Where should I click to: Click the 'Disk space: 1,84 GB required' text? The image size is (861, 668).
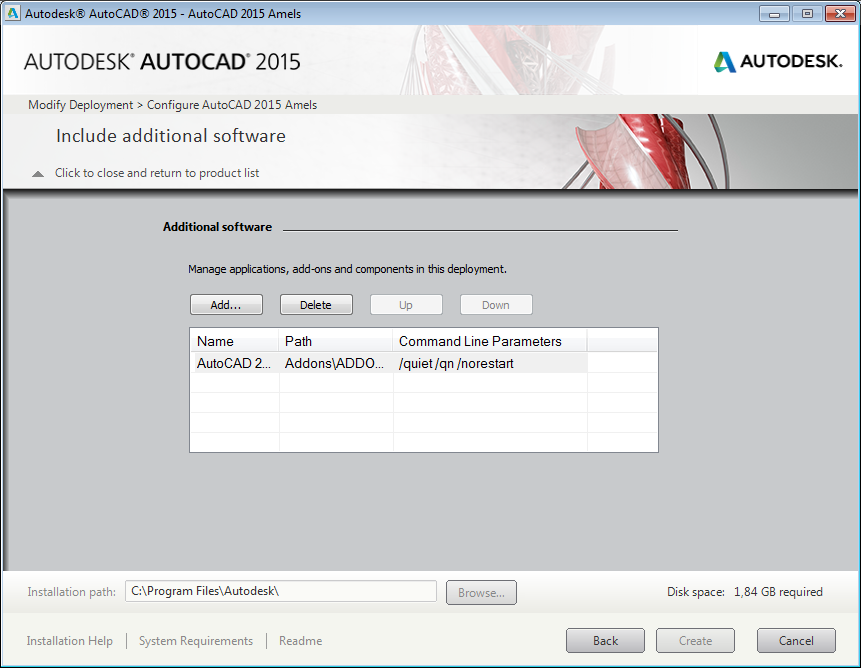click(745, 592)
